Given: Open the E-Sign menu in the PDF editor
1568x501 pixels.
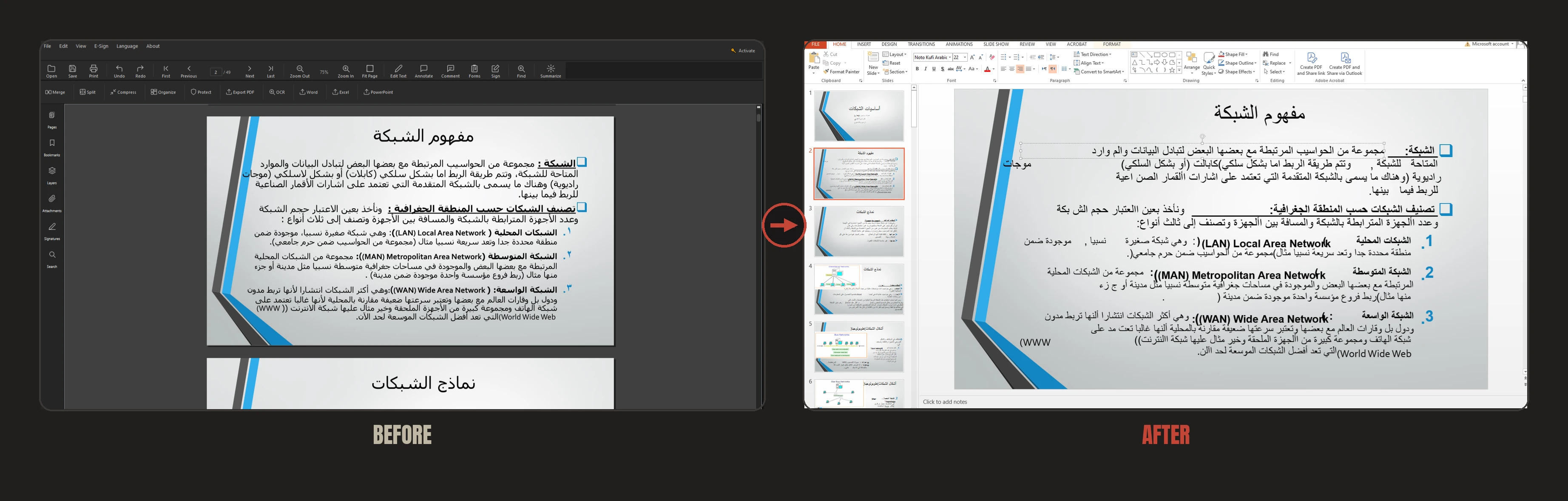Looking at the screenshot, I should [x=101, y=46].
